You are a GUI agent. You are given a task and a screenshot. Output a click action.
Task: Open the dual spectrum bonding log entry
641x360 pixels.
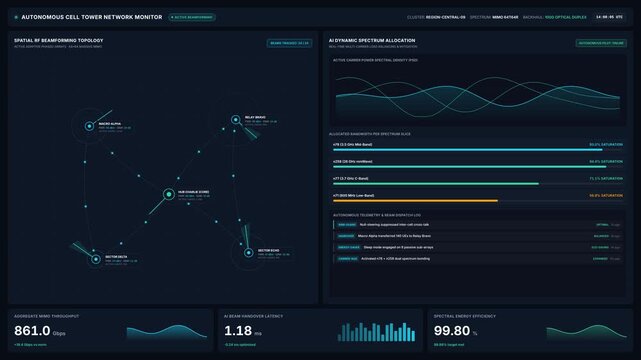[x=478, y=259]
